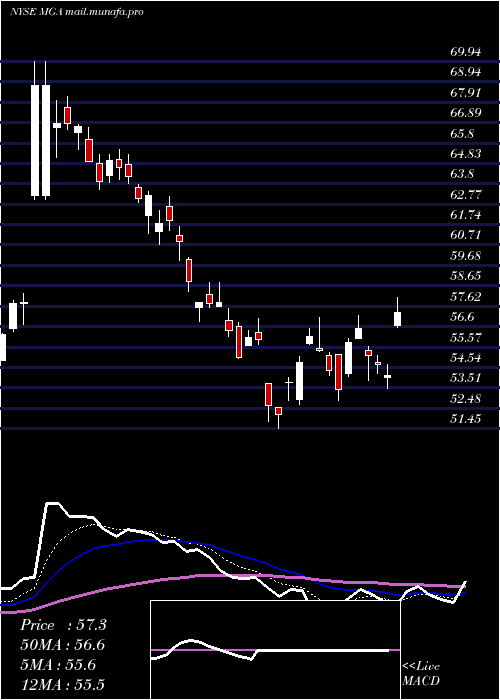The width and height of the screenshot is (500, 700).
Task: Select the 59.68 price axis label
Action: pyautogui.click(x=466, y=256)
